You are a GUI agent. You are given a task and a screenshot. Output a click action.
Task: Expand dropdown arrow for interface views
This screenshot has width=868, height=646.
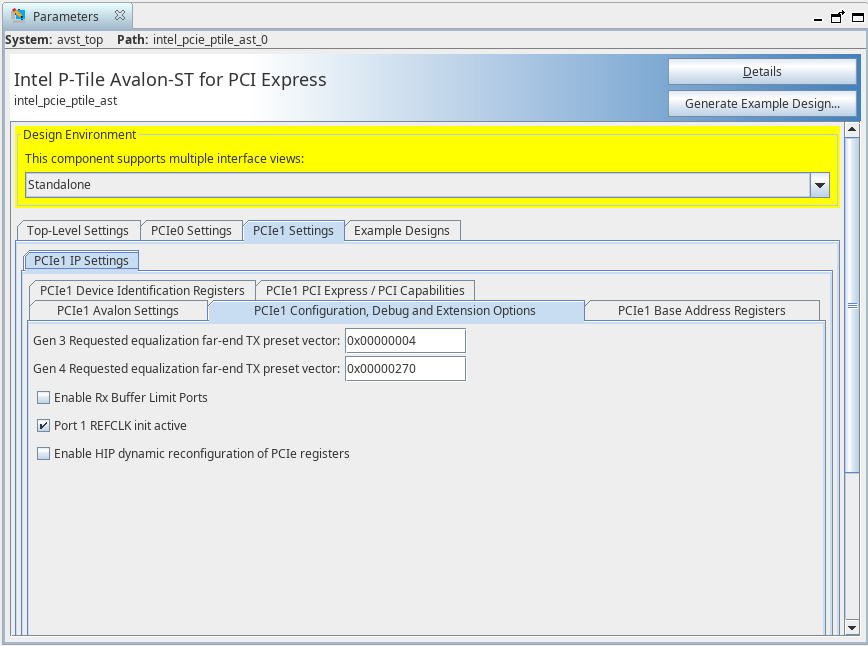point(820,185)
